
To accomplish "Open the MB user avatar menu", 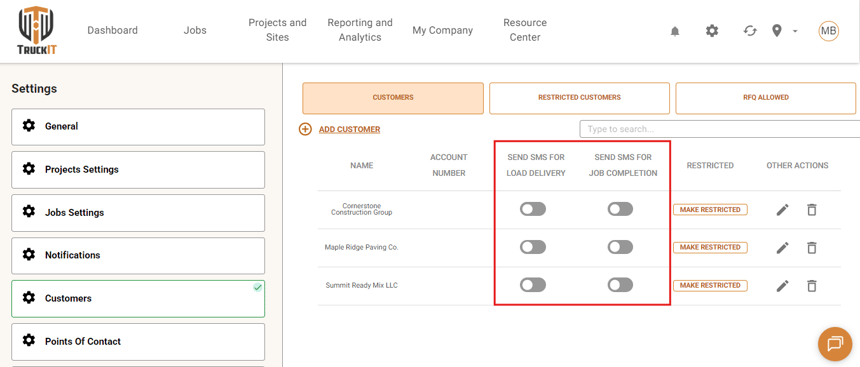I will [828, 31].
